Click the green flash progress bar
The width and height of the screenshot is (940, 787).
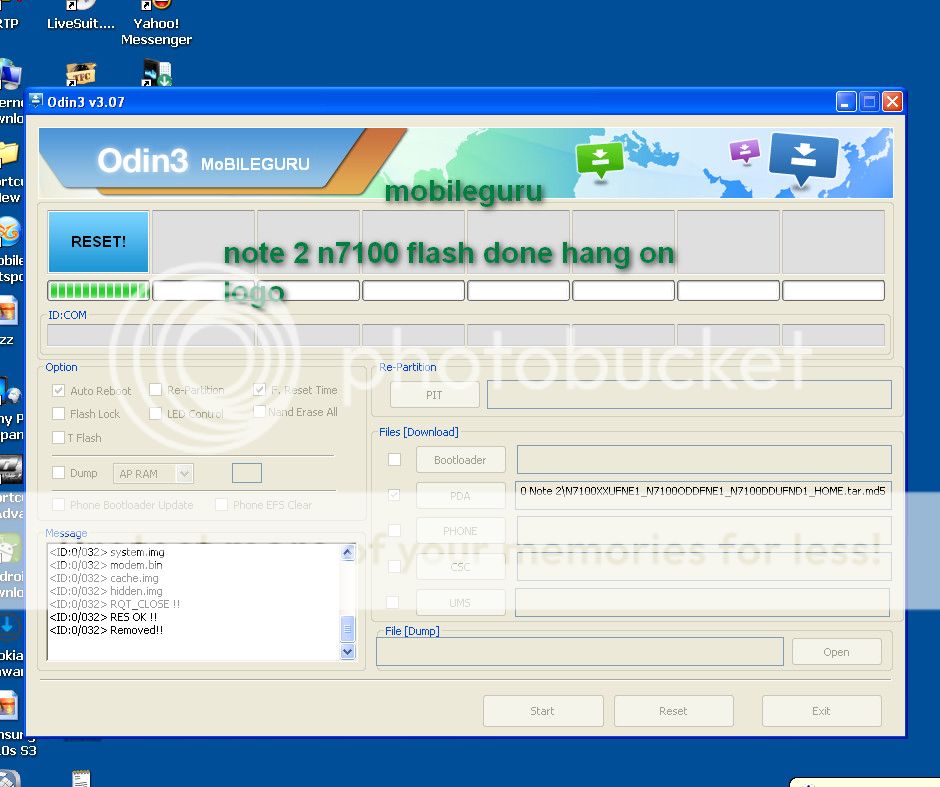click(99, 291)
